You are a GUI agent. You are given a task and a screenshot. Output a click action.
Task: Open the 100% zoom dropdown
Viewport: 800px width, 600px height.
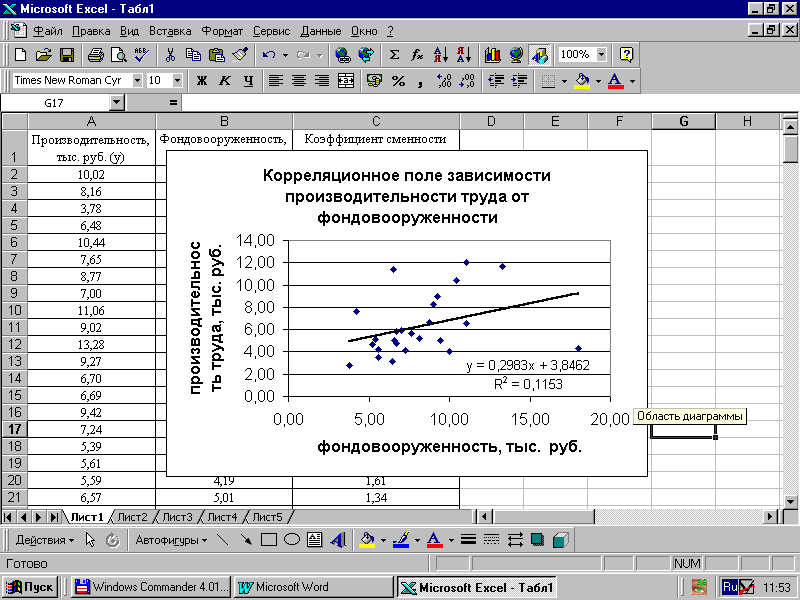(602, 55)
